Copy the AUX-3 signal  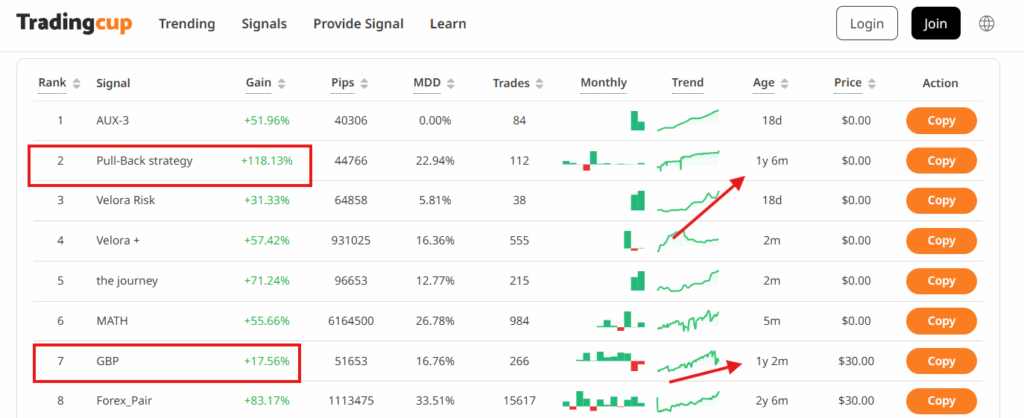941,121
